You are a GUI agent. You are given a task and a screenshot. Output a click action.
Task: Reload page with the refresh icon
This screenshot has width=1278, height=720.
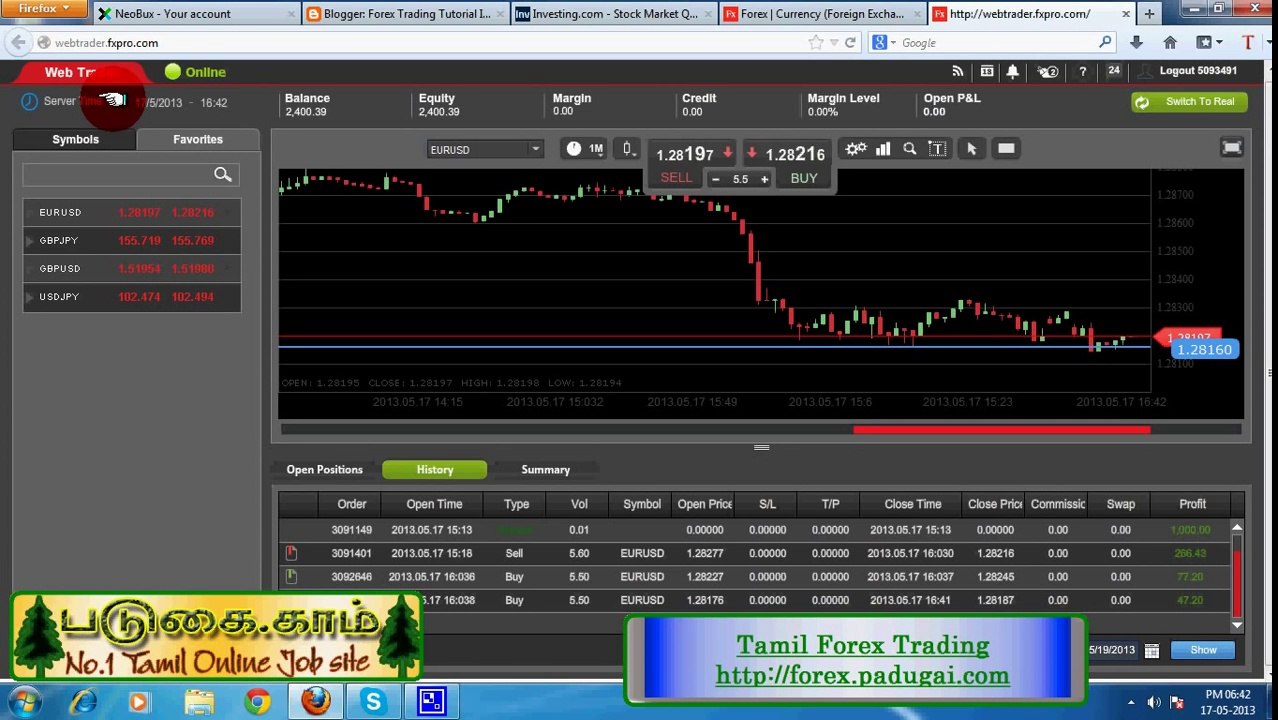[x=850, y=43]
